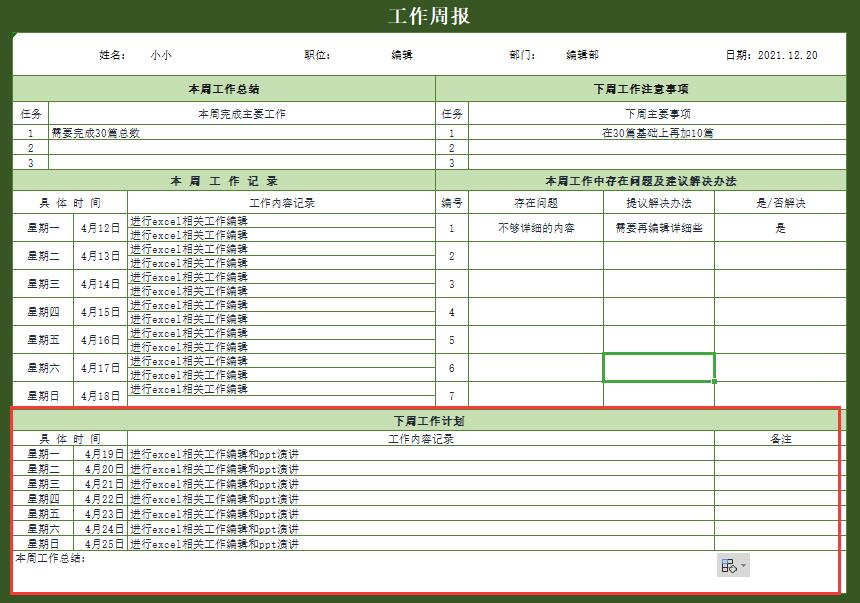
Task: Select the bottom 本周工作总结: notes cell
Action: pyautogui.click(x=429, y=572)
